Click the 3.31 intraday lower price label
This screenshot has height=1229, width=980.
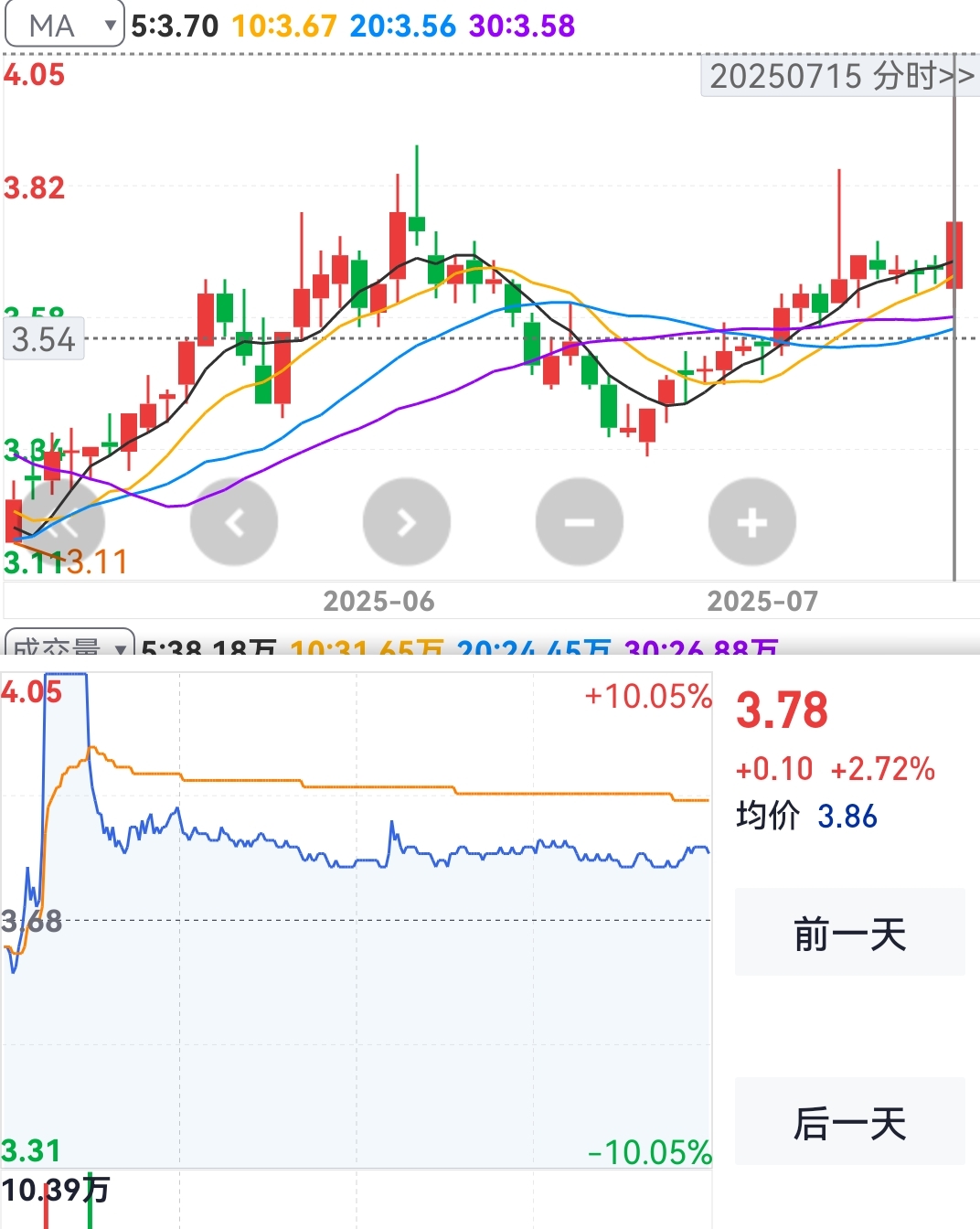tap(31, 1150)
